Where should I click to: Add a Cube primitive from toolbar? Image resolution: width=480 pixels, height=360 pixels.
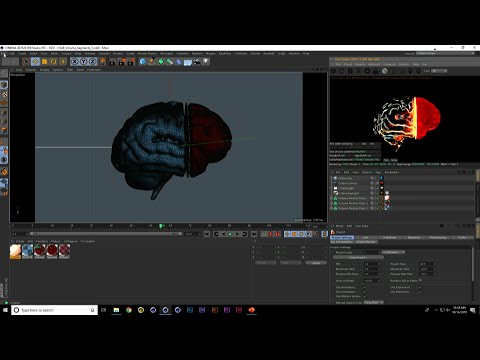coord(143,62)
